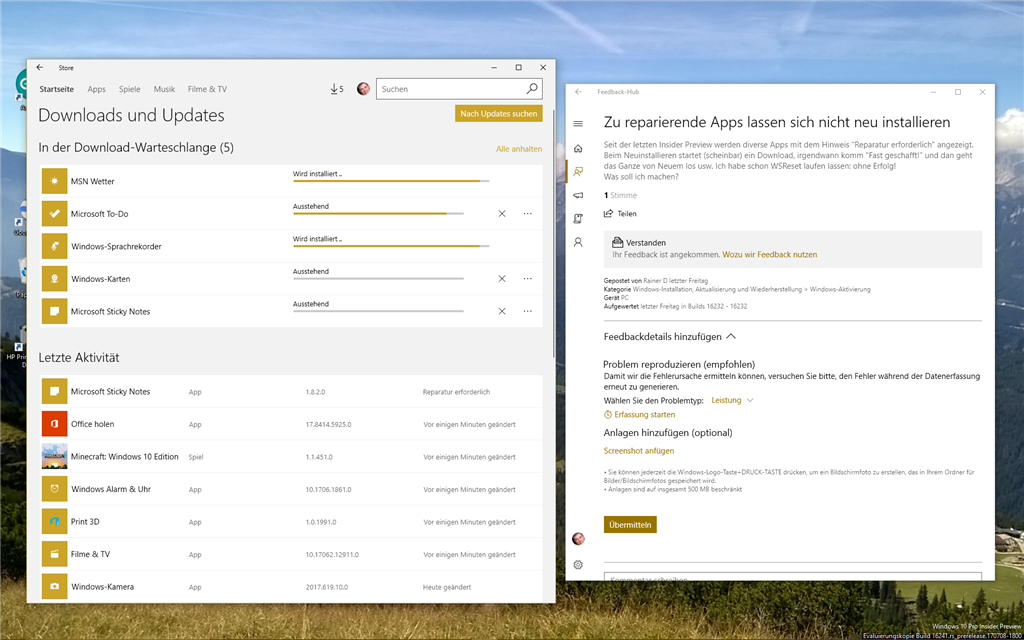Viewport: 1024px width, 640px height.
Task: Click the Print 3D version 1.0.1991.0
Action: coord(321,522)
